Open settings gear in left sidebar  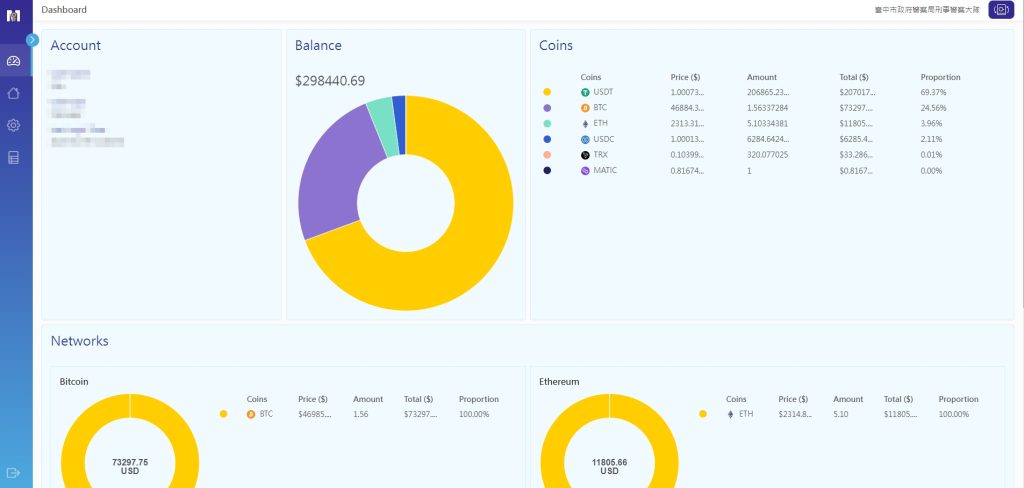click(x=14, y=125)
